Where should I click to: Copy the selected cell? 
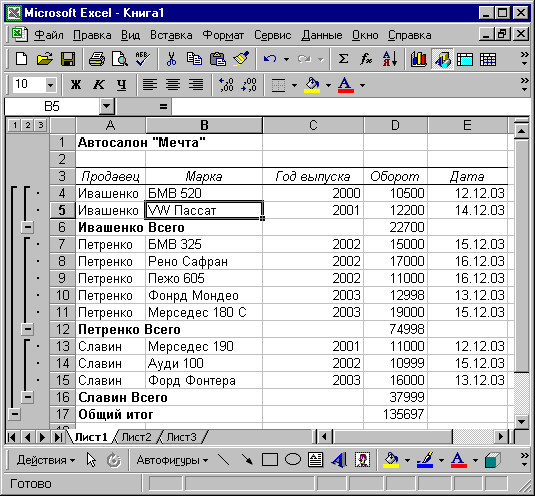[x=194, y=59]
